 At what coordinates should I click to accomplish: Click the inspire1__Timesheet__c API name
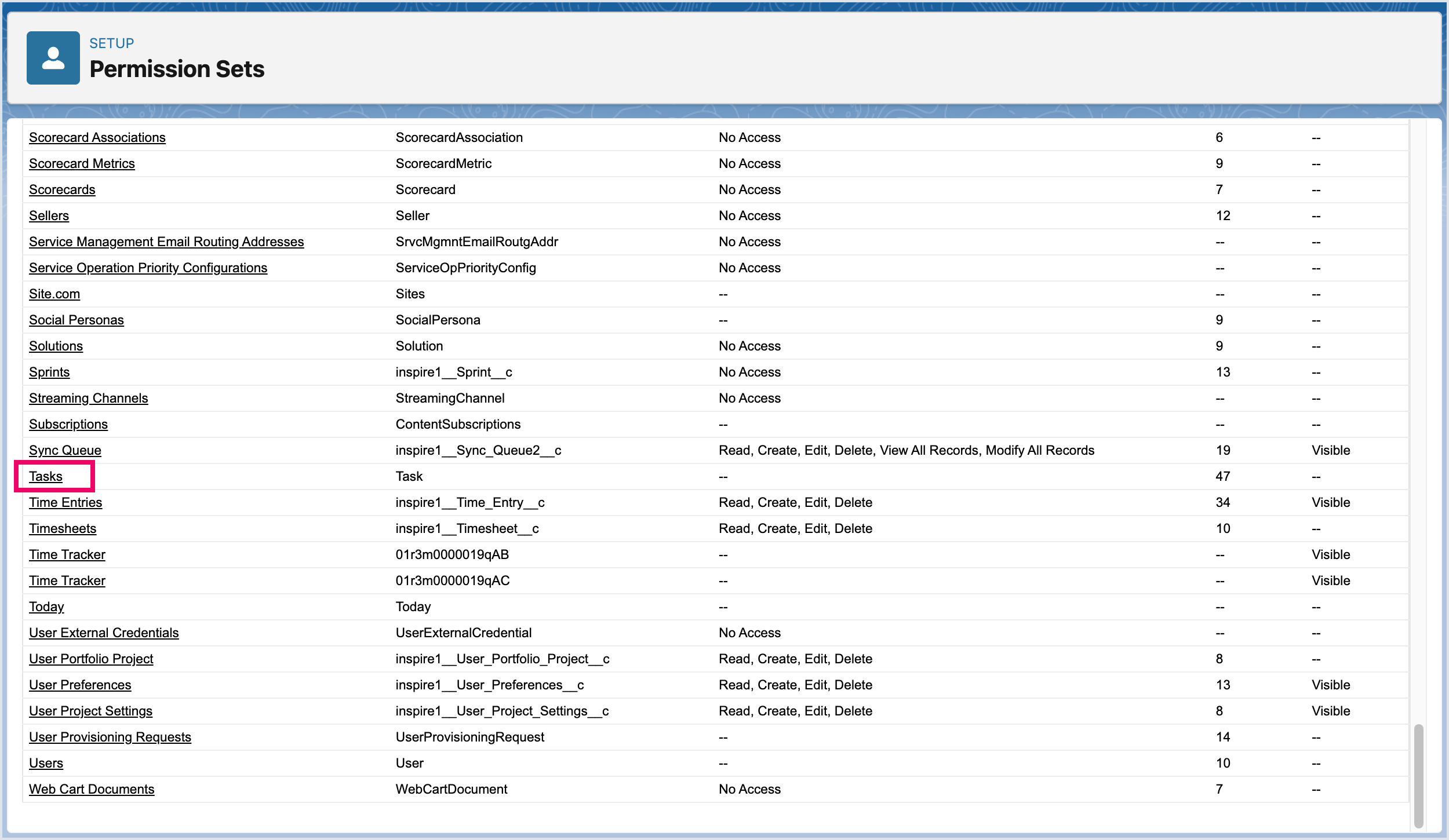point(467,528)
